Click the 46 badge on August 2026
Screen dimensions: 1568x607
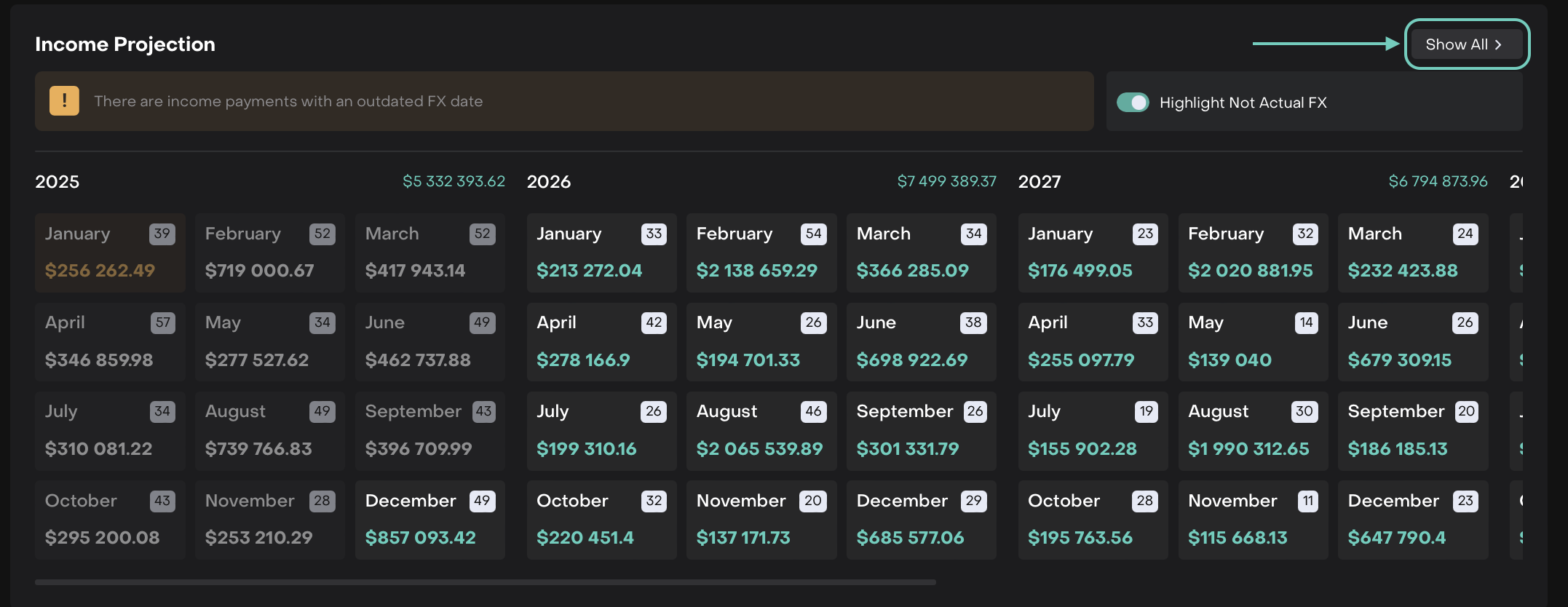click(x=813, y=411)
